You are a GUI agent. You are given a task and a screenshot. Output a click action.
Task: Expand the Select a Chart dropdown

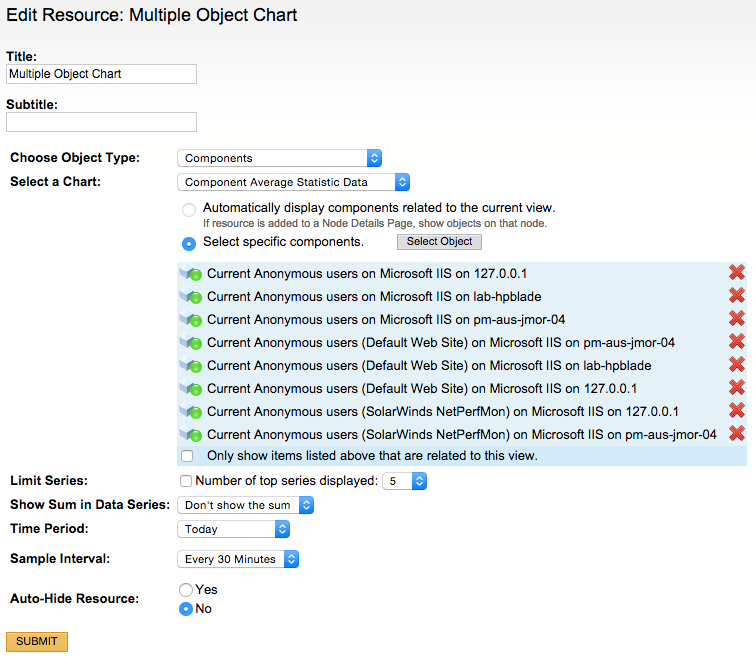click(293, 182)
